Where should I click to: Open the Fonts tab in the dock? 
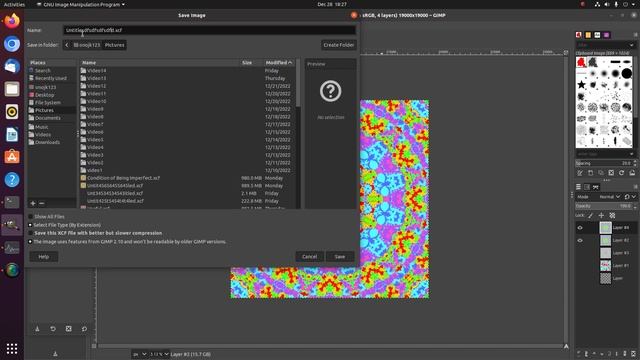click(x=597, y=35)
